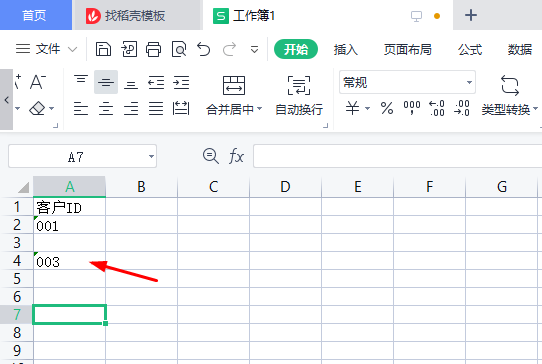Increase decimal places

coord(437,108)
